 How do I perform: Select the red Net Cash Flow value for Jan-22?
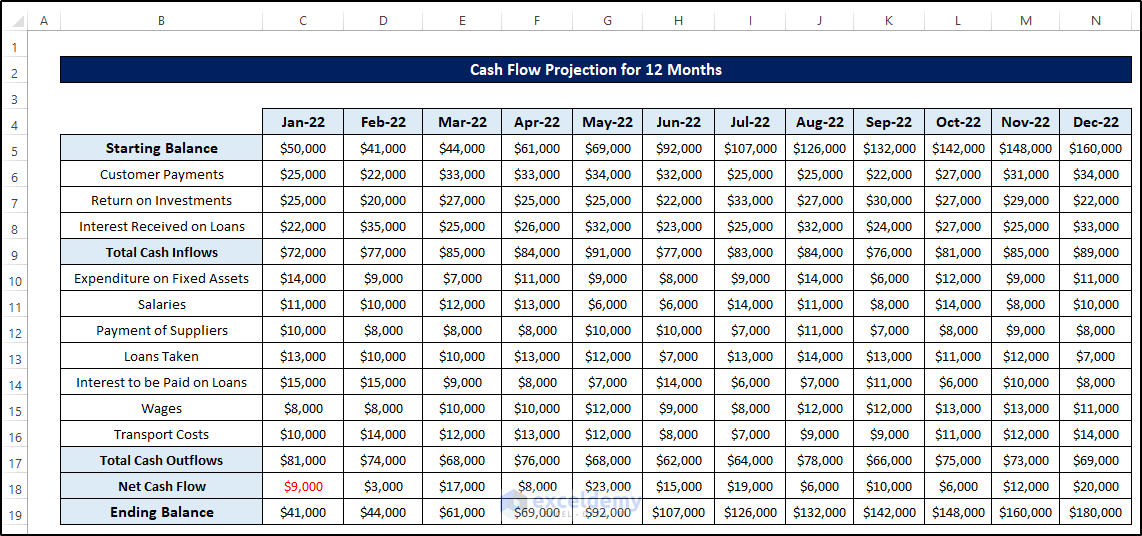[303, 486]
